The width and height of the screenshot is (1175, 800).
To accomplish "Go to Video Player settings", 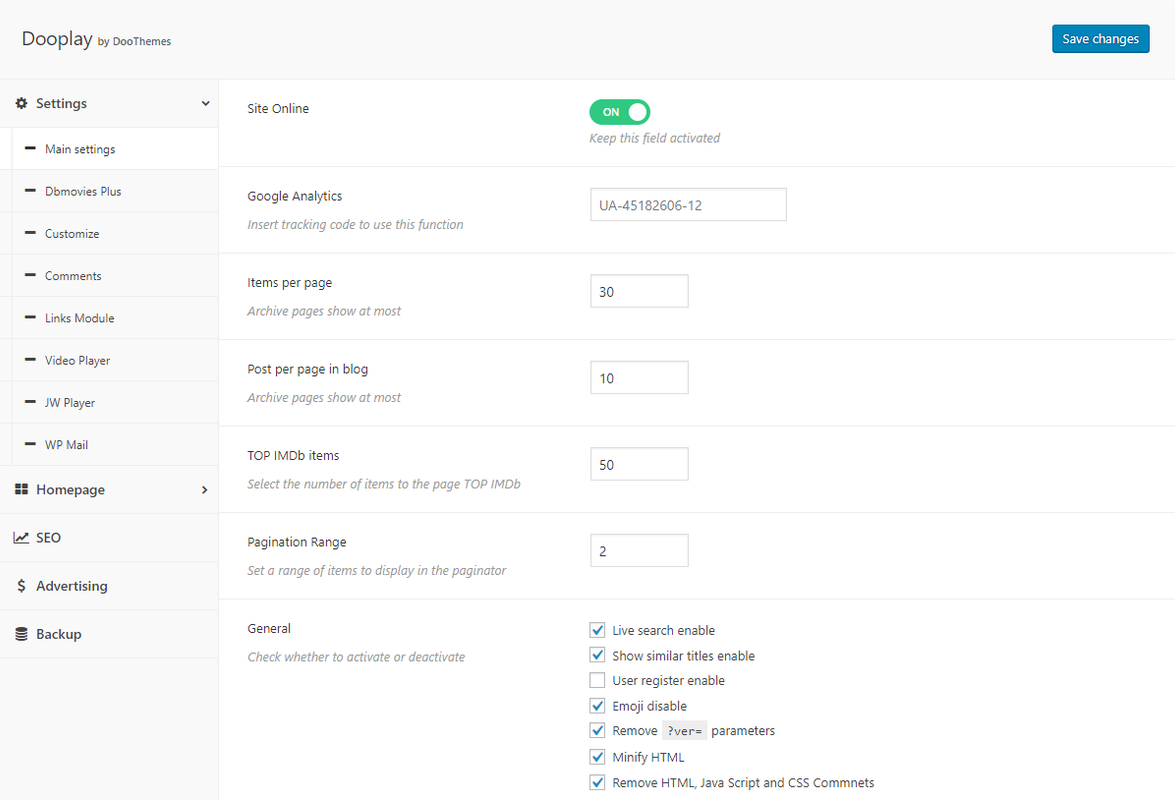I will pos(78,360).
